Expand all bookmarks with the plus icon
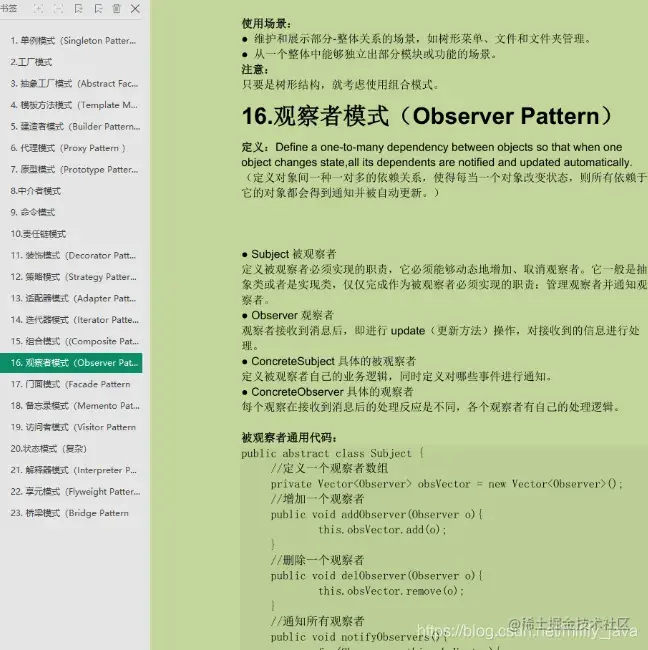 coord(38,9)
